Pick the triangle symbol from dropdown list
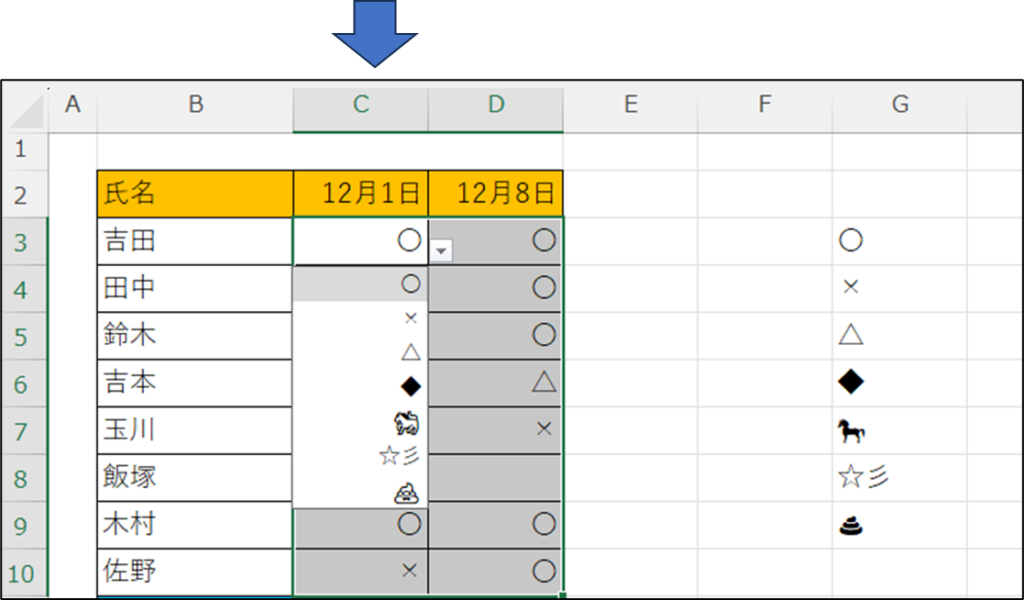 click(x=360, y=353)
